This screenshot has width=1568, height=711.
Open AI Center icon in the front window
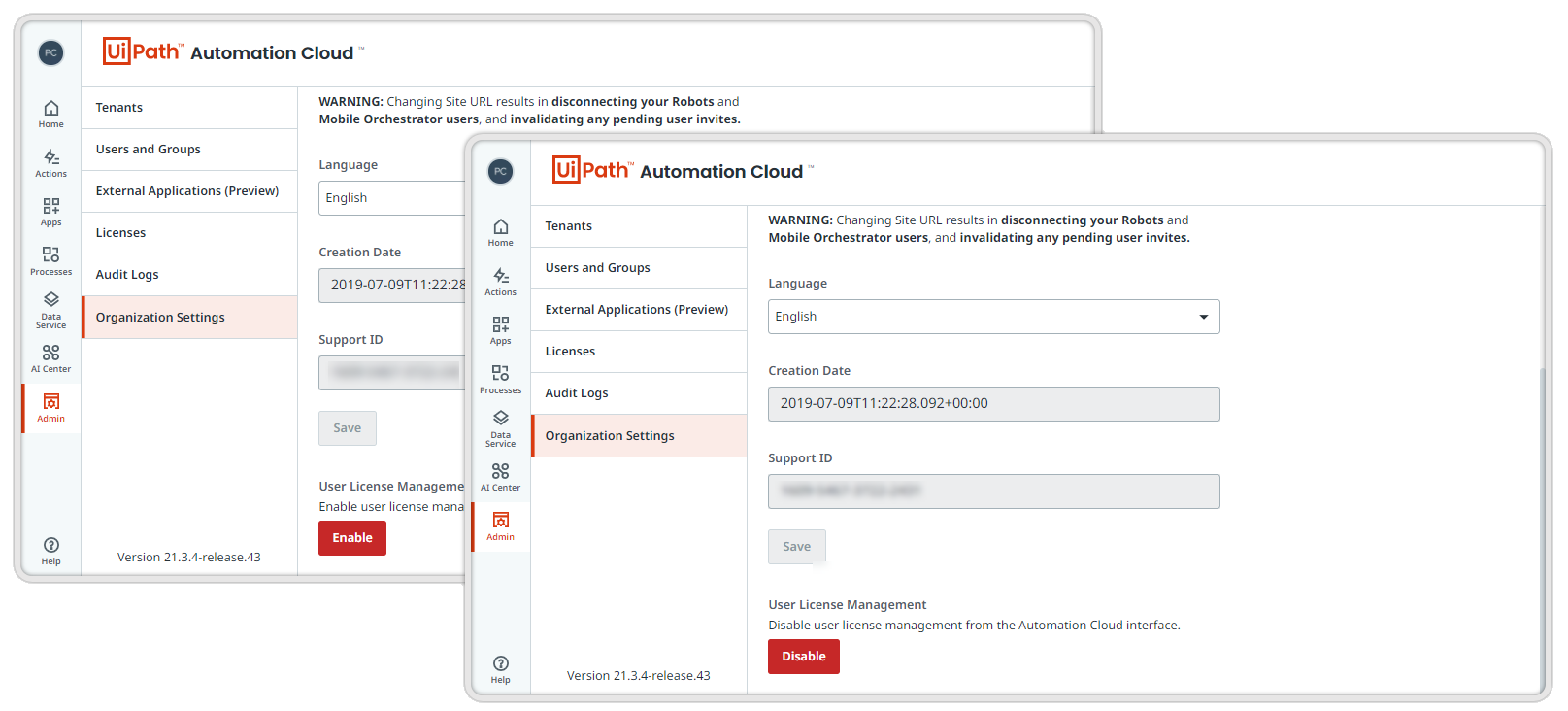click(500, 476)
